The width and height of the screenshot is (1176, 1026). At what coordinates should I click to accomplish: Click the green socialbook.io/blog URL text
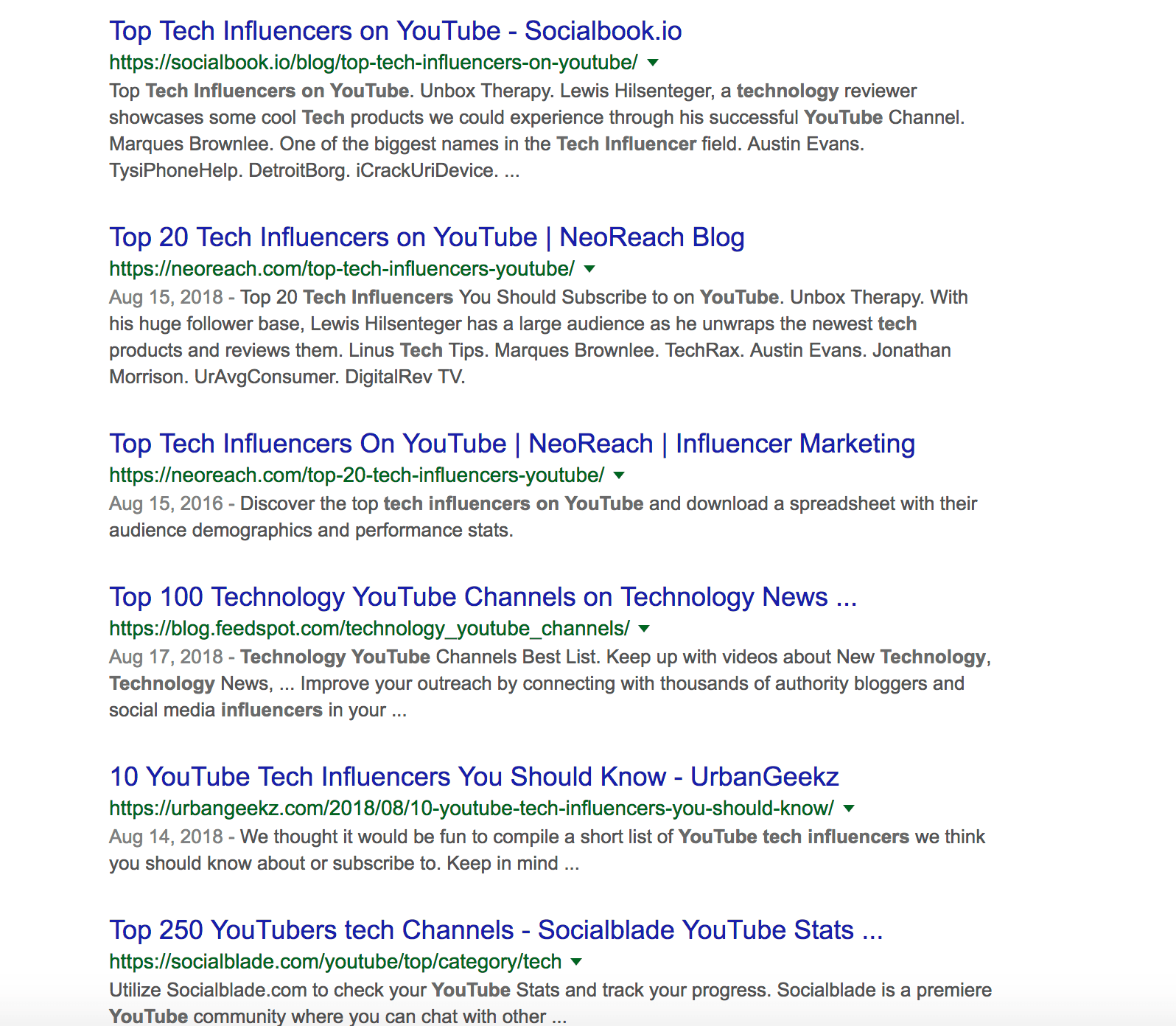pos(373,63)
